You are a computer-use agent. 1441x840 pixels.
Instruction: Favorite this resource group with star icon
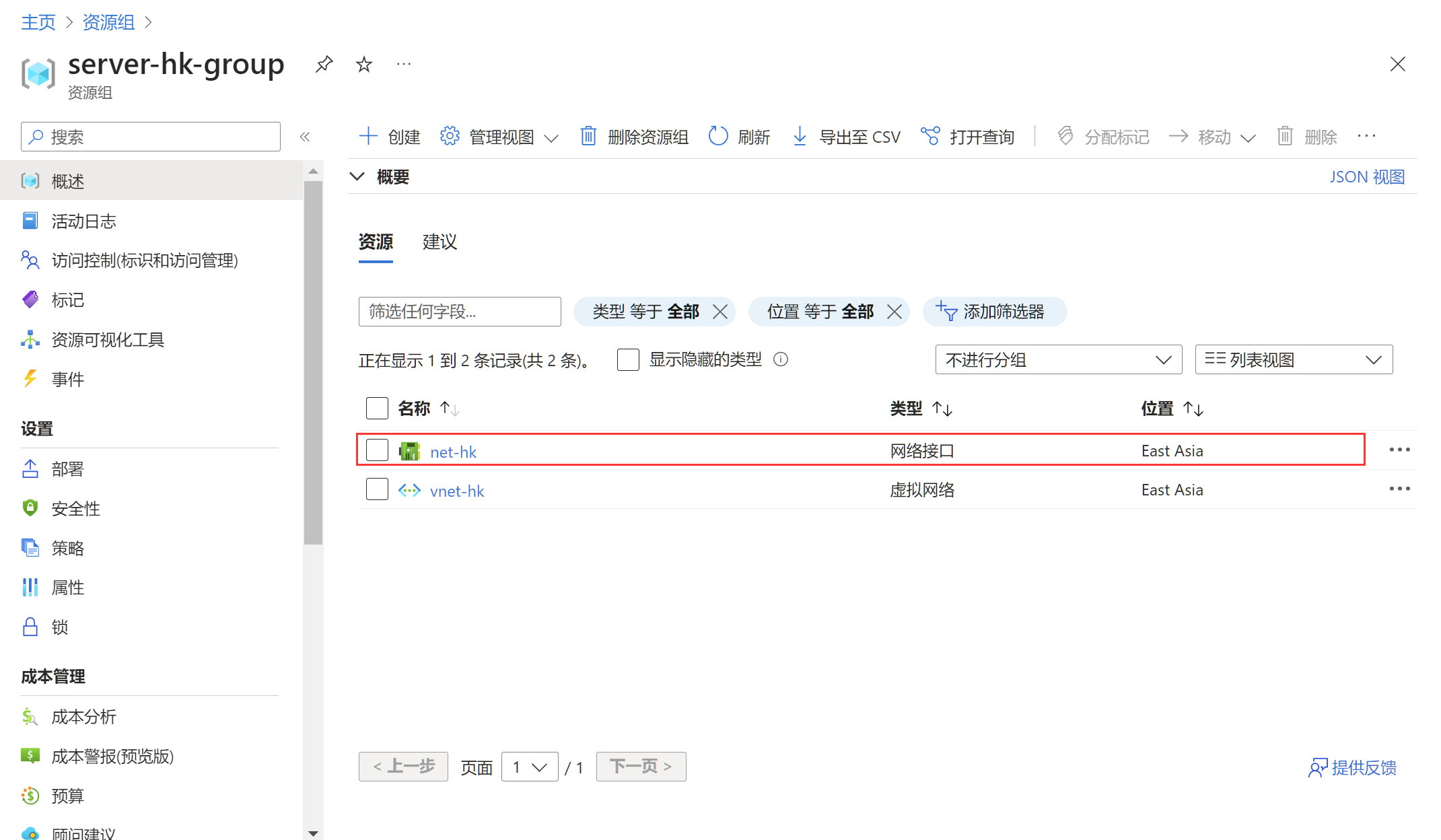[364, 65]
